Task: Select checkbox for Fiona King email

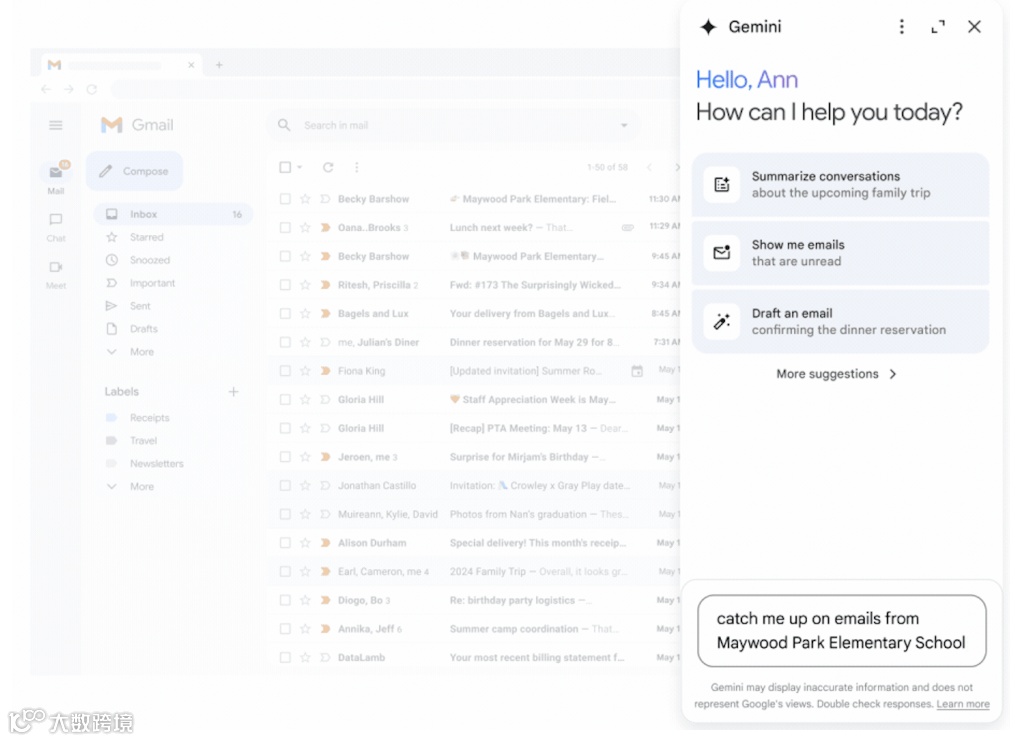Action: click(x=285, y=371)
